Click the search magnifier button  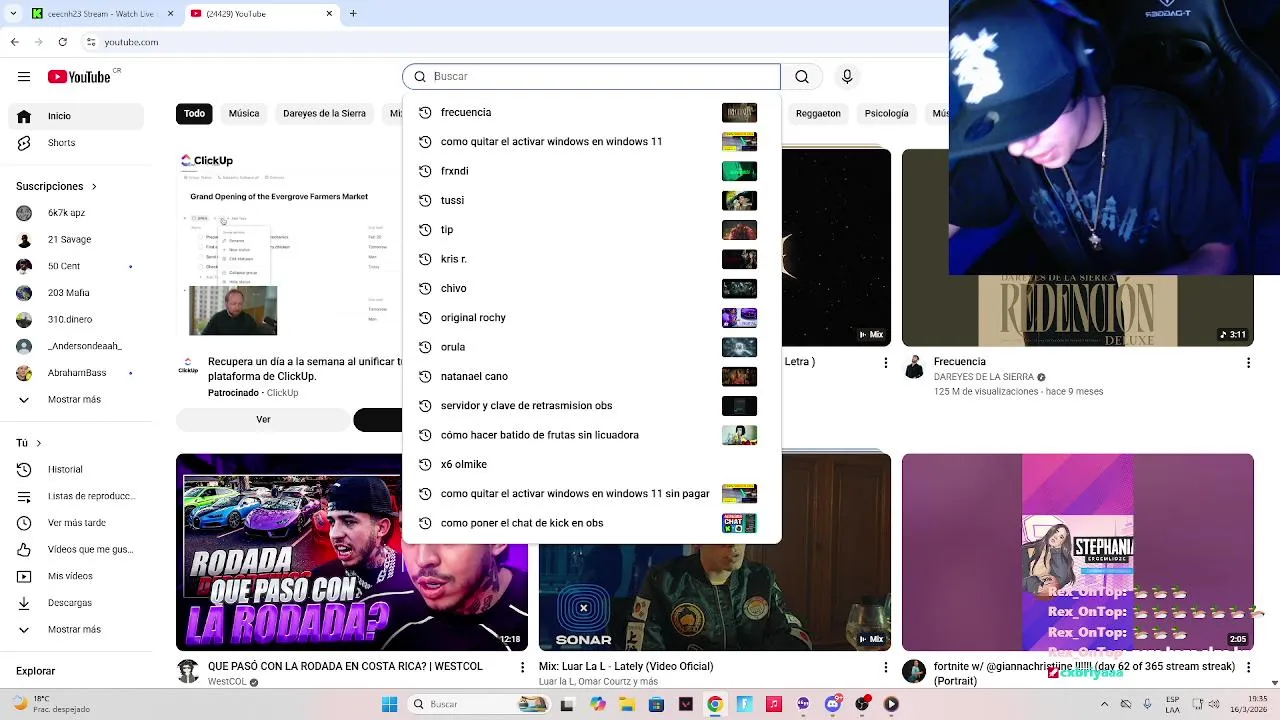[x=802, y=77]
